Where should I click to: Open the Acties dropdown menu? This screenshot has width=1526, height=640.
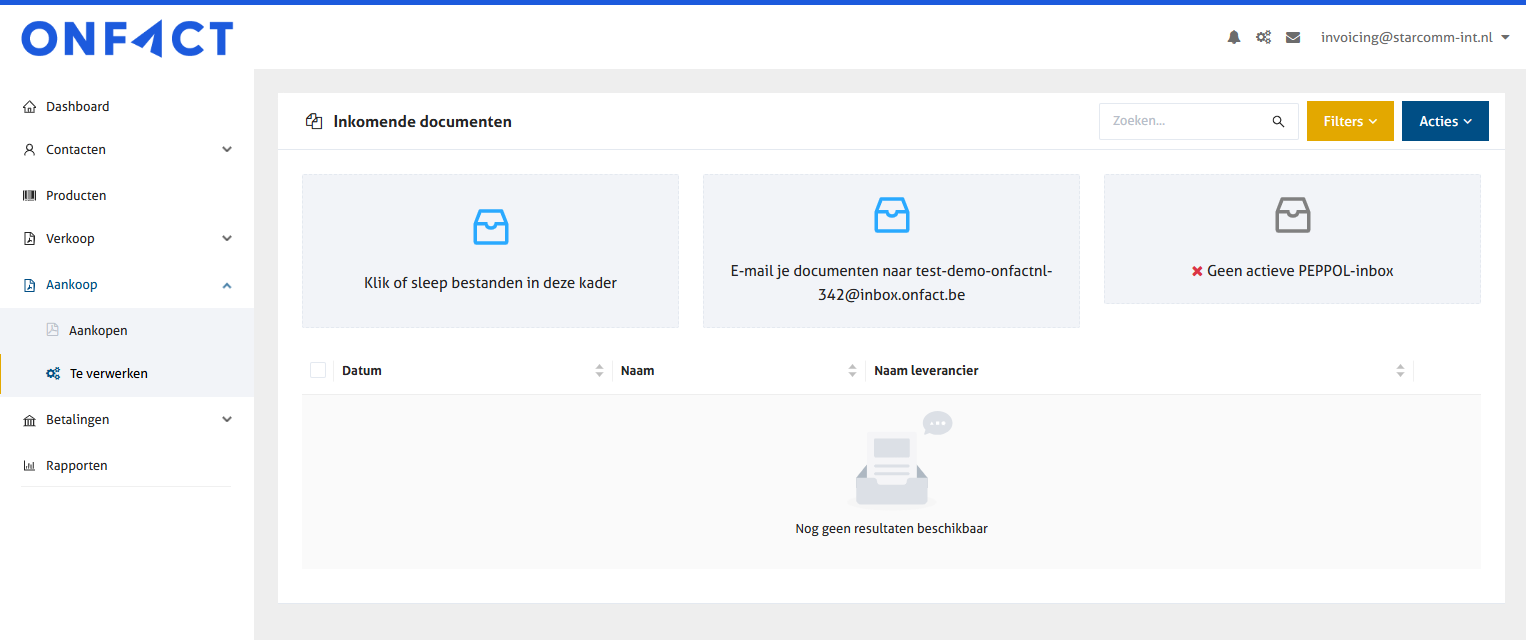[1444, 121]
